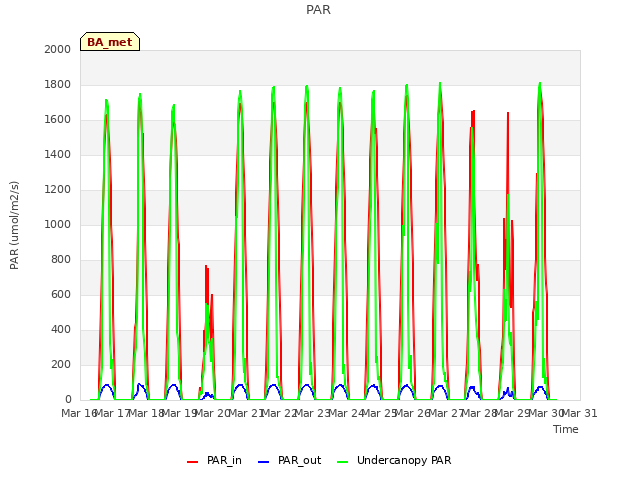Click the low Mar 20 PAR_in peak
The image size is (640, 480).
tap(207, 267)
